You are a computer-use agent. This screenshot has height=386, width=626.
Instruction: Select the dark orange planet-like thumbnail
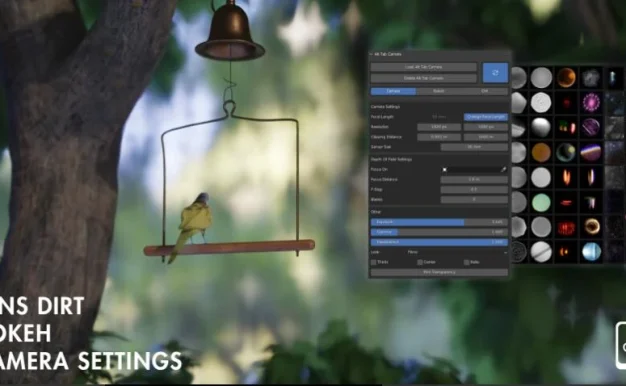point(566,77)
